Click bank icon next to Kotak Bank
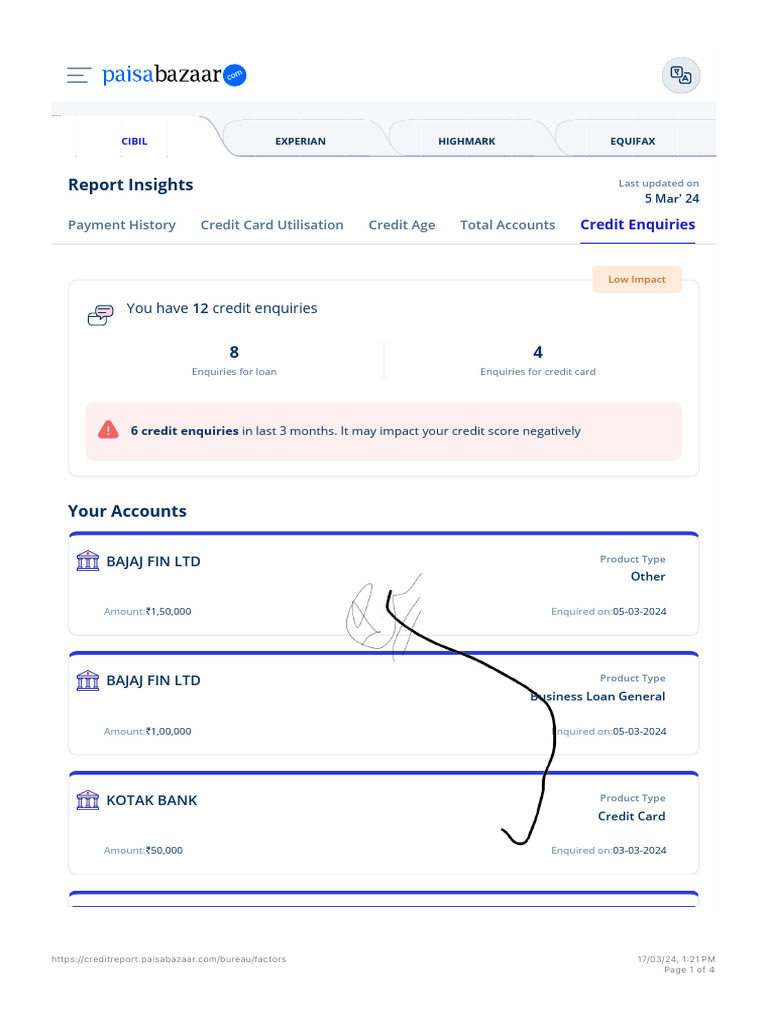This screenshot has width=768, height=1024. [88, 800]
